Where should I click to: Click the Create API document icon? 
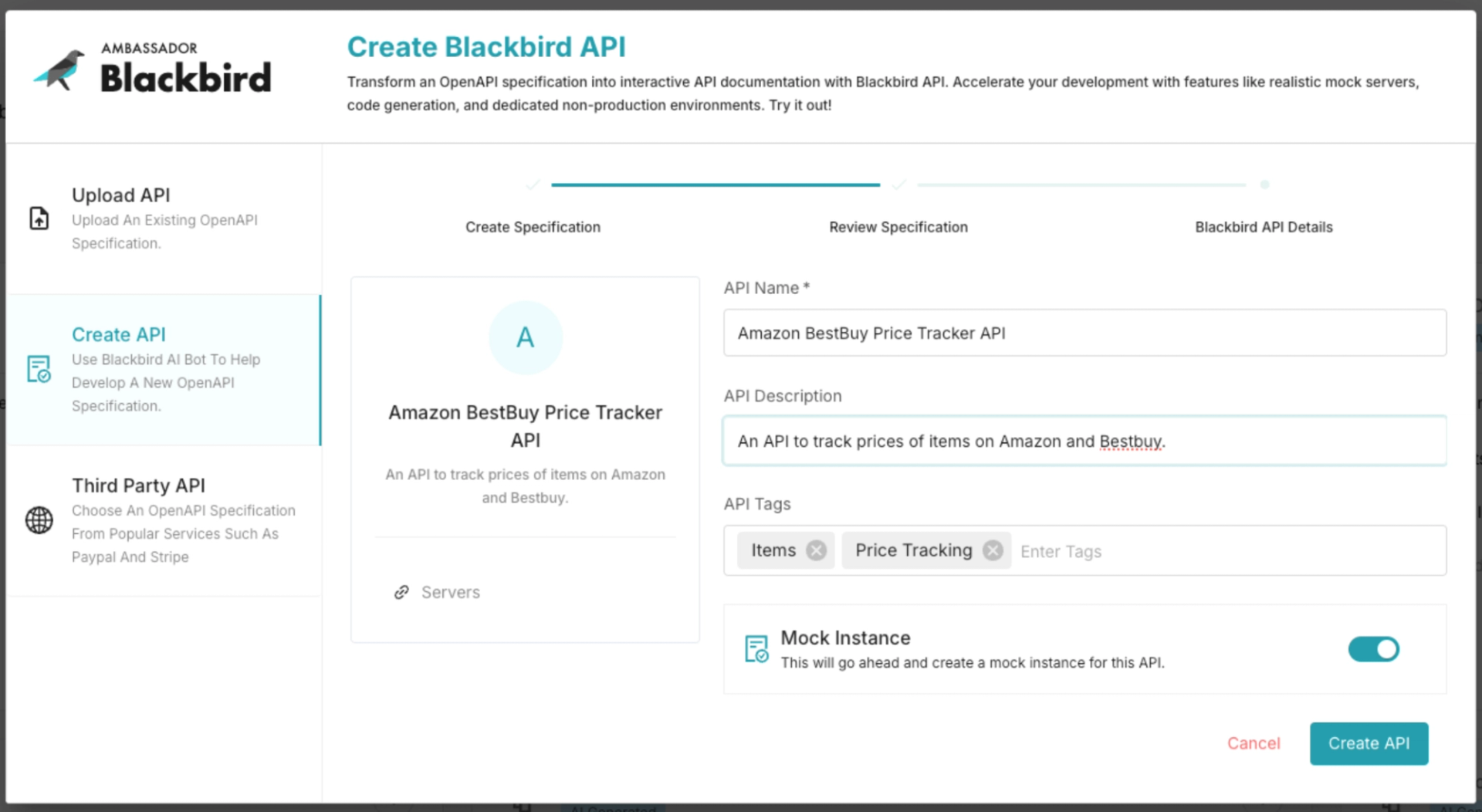click(x=39, y=369)
